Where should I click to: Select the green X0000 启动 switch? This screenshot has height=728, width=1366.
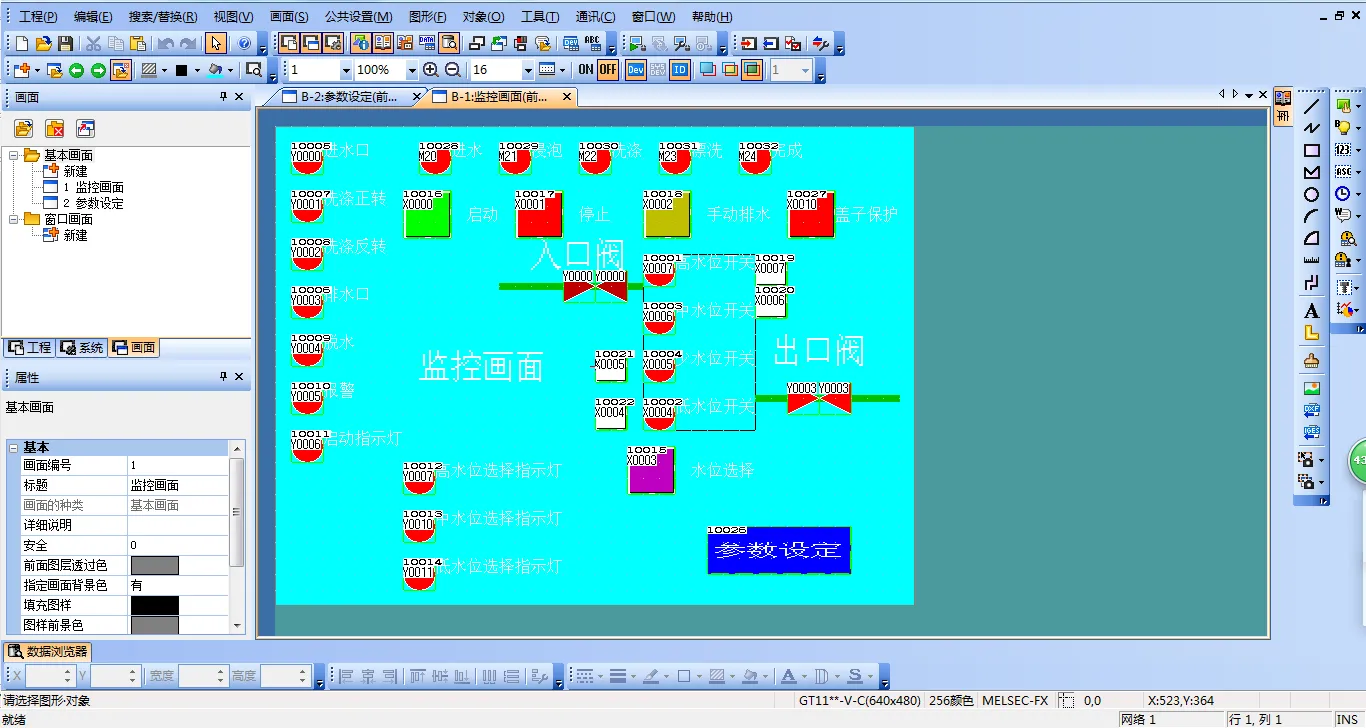click(428, 214)
